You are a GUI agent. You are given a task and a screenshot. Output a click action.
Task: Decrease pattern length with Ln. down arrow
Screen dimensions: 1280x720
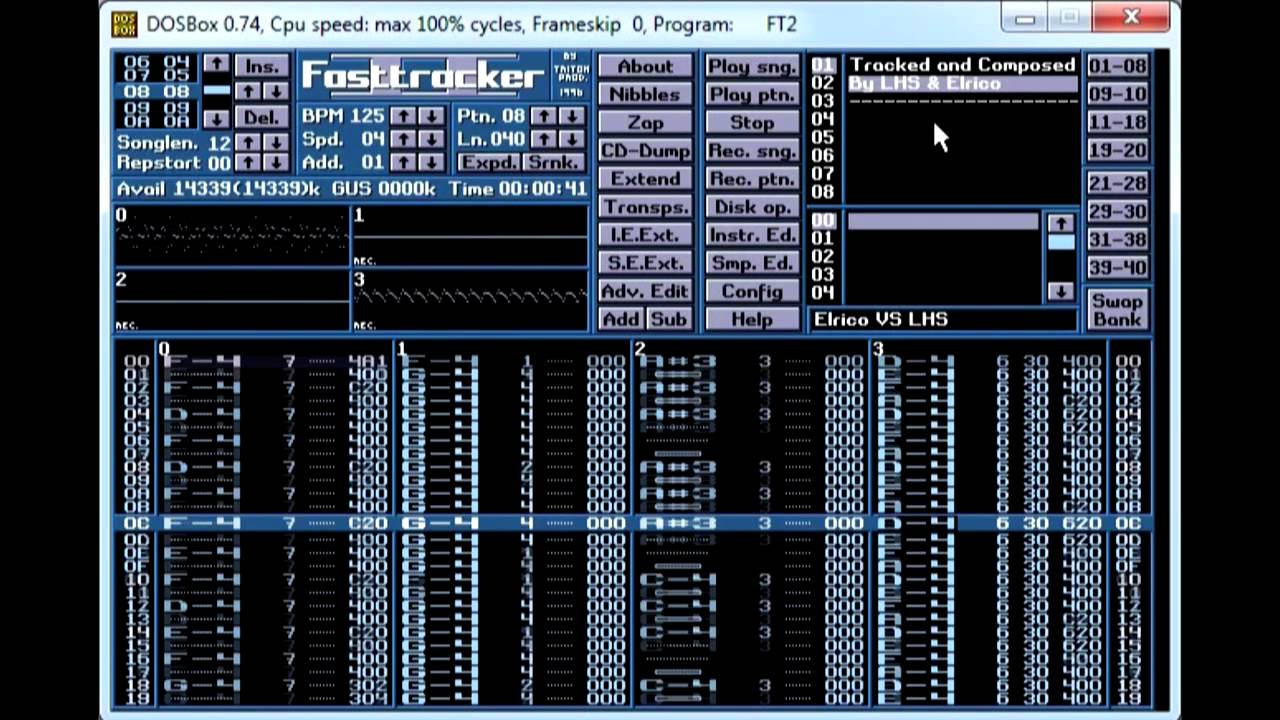click(x=572, y=139)
